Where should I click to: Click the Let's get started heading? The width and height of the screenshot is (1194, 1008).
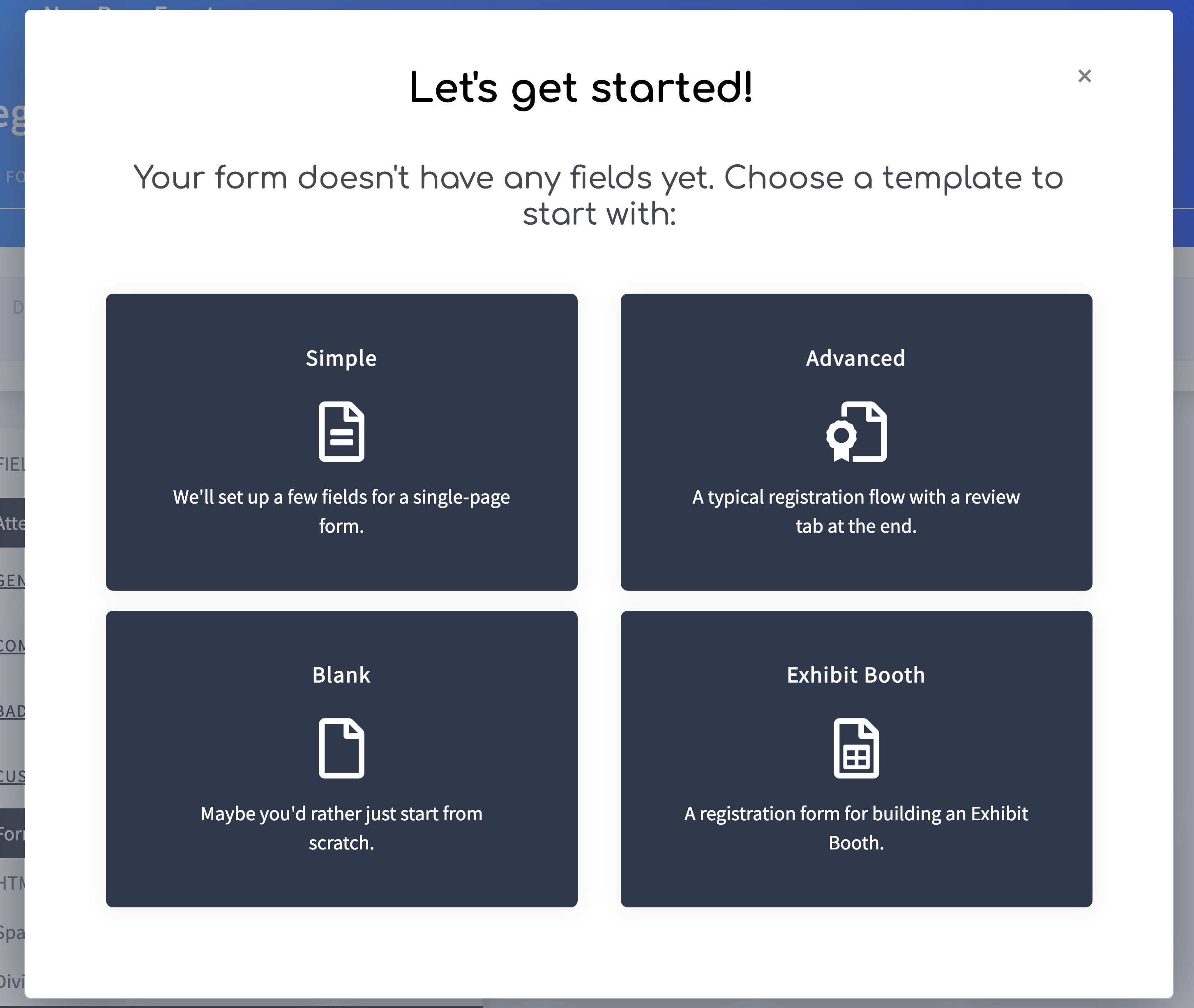(x=581, y=89)
